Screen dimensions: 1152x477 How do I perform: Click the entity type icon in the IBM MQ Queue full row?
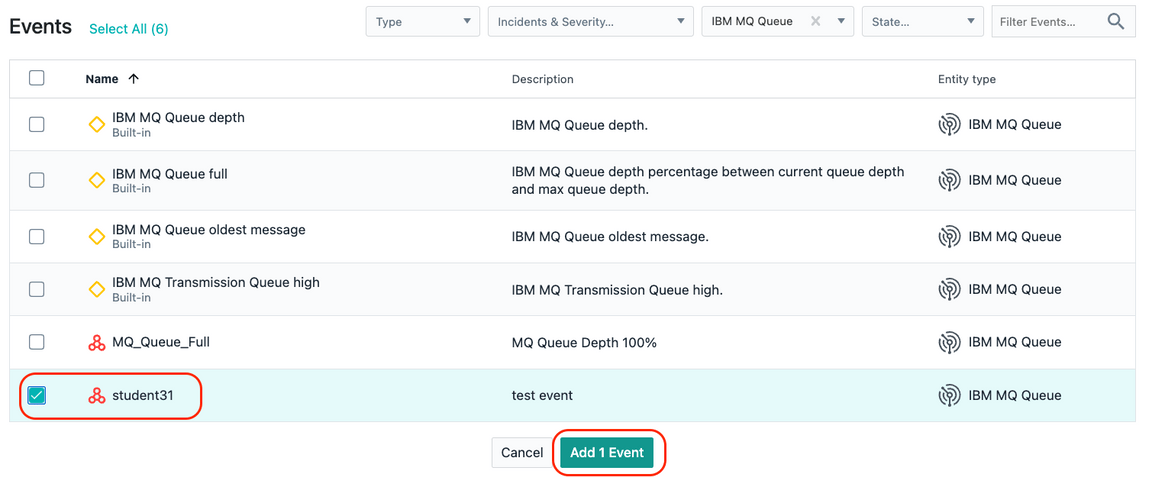click(949, 180)
